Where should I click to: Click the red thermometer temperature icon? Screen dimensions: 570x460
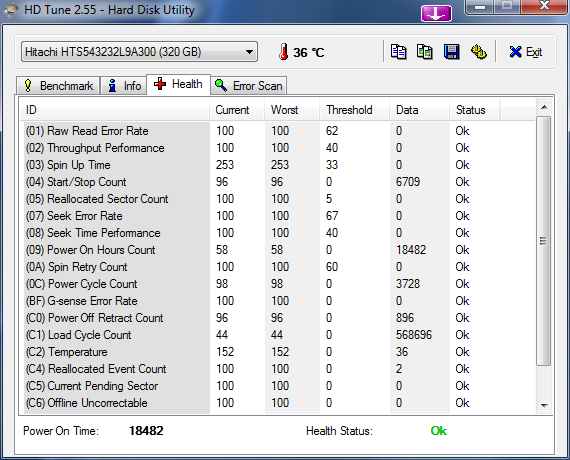(x=284, y=52)
